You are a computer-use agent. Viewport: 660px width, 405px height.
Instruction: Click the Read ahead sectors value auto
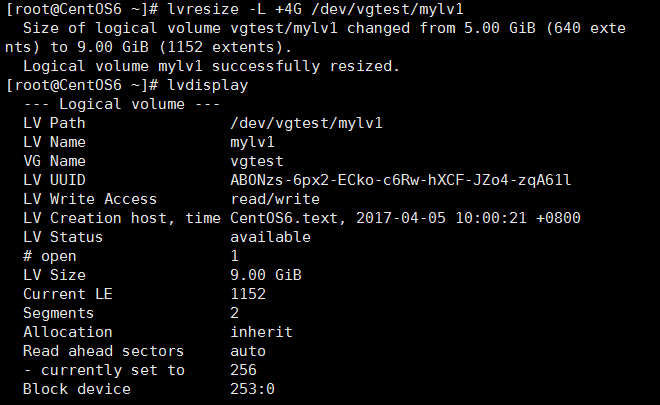click(x=248, y=351)
